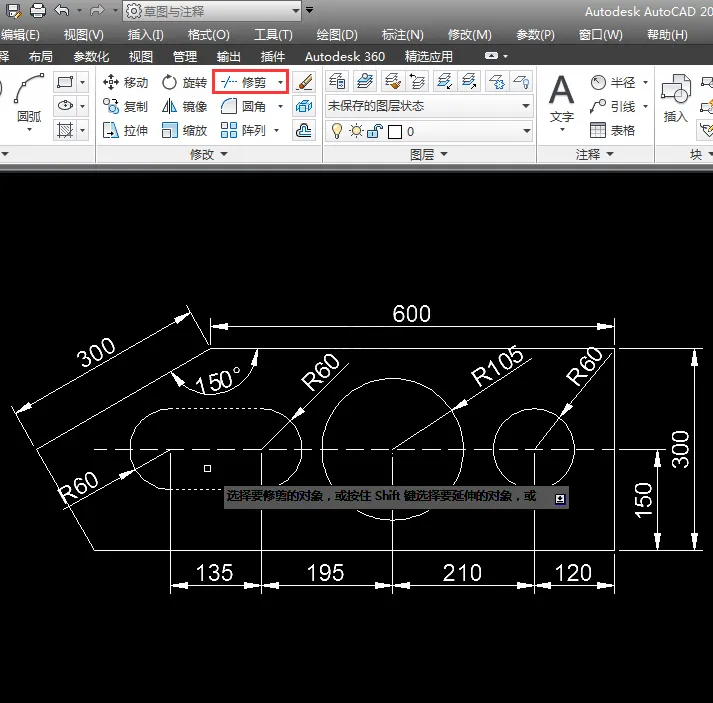Click the 复制 (Copy) tool

[125, 106]
